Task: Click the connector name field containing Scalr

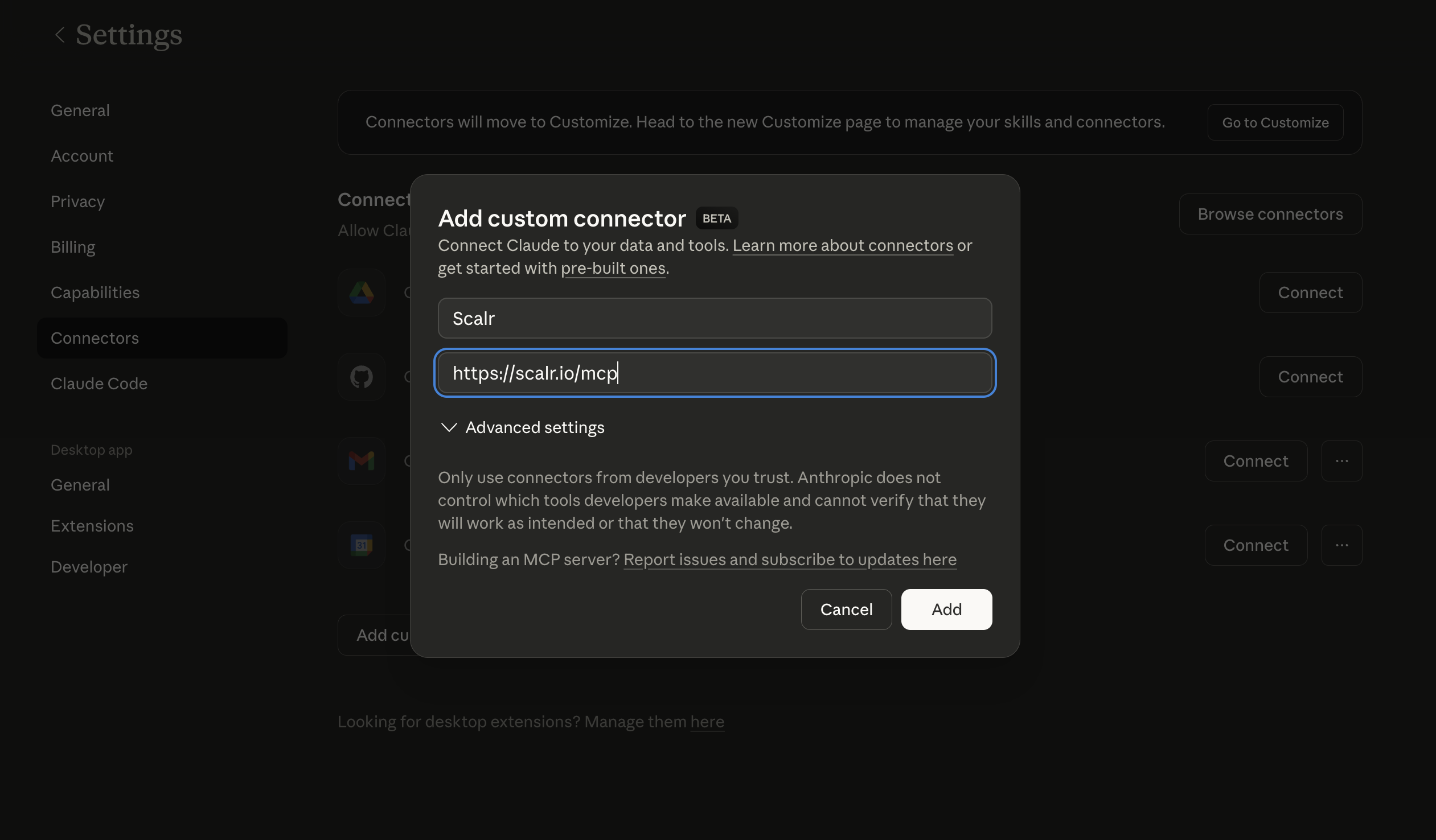Action: click(x=714, y=318)
